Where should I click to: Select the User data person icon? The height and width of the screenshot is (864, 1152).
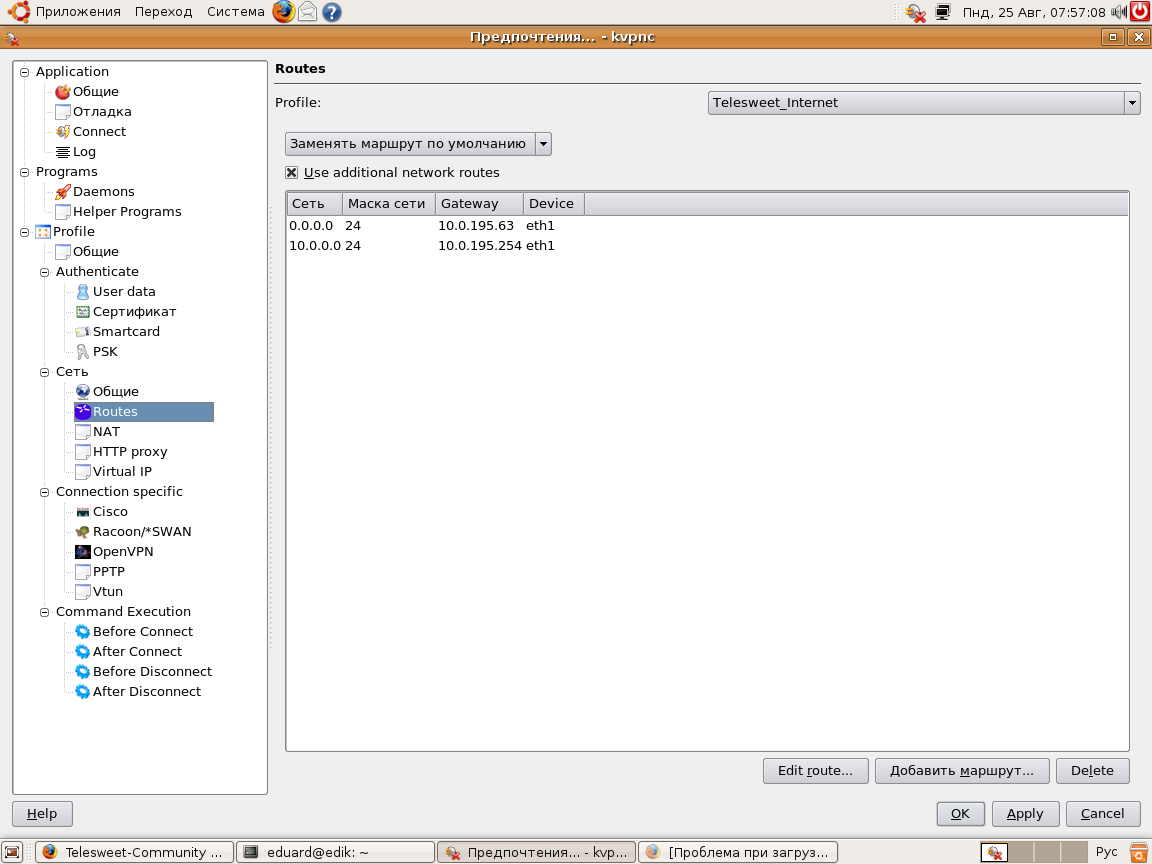click(83, 292)
